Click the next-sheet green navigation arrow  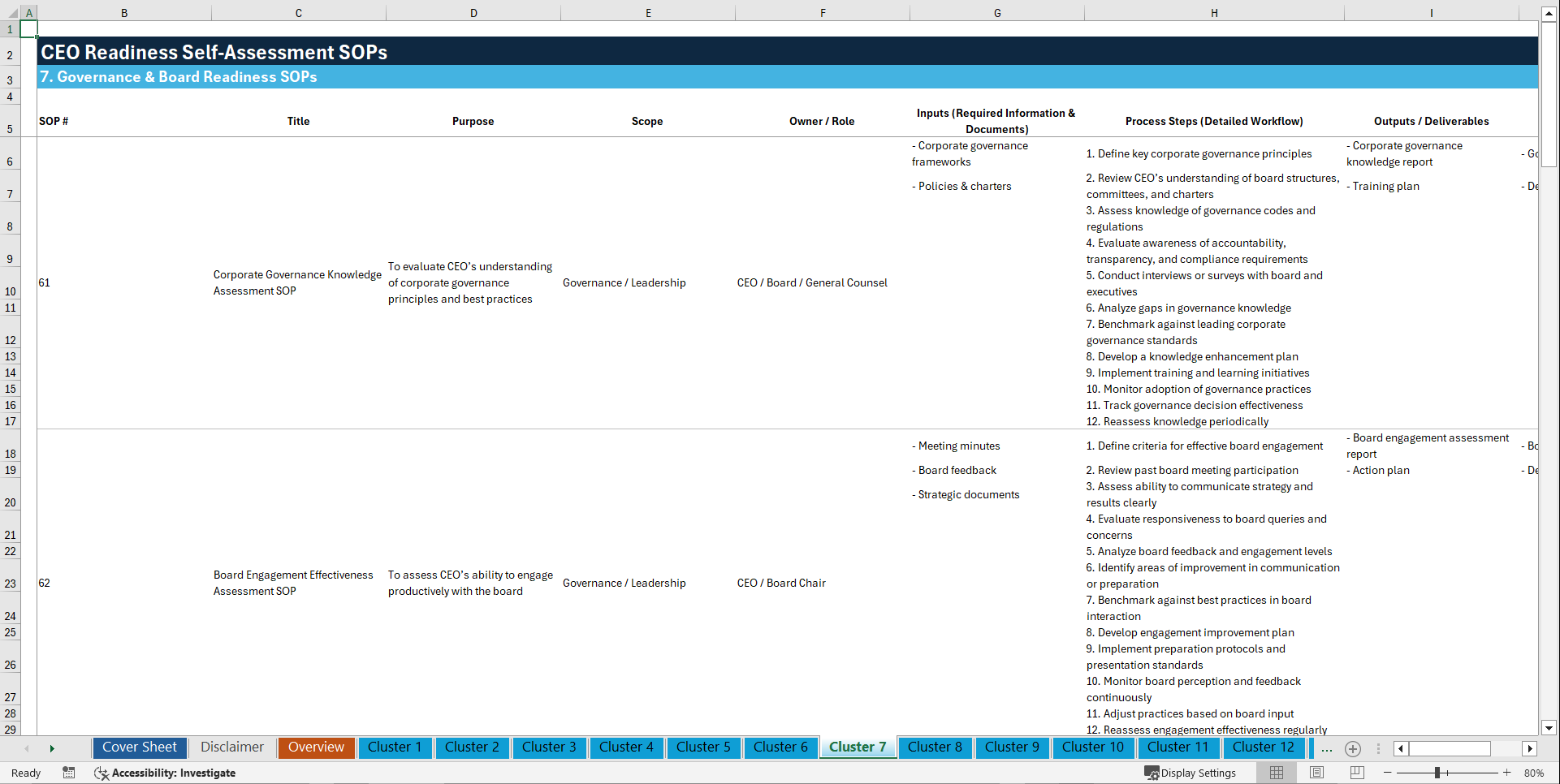(52, 748)
